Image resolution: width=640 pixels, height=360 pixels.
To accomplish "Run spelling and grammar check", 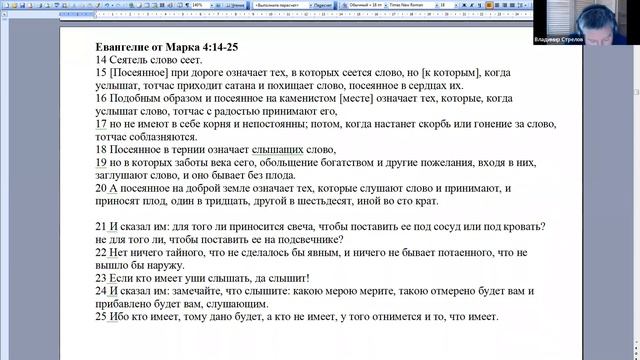I will [56, 5].
